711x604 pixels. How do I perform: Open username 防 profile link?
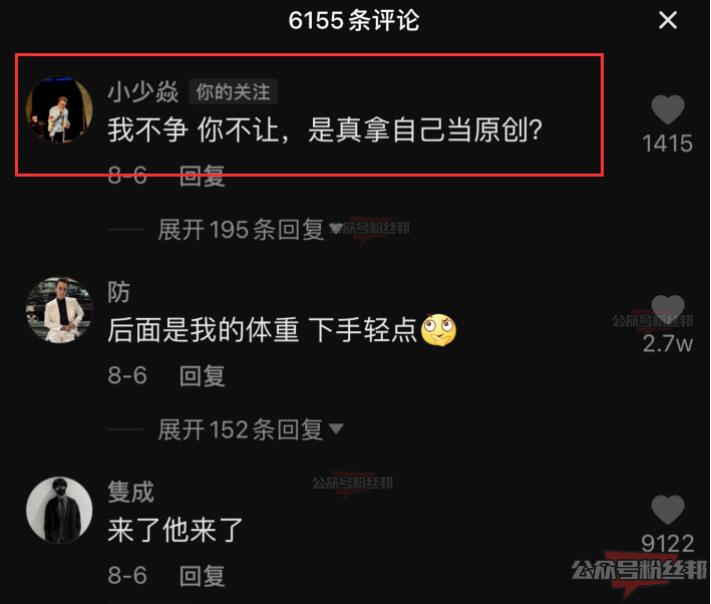click(x=119, y=292)
